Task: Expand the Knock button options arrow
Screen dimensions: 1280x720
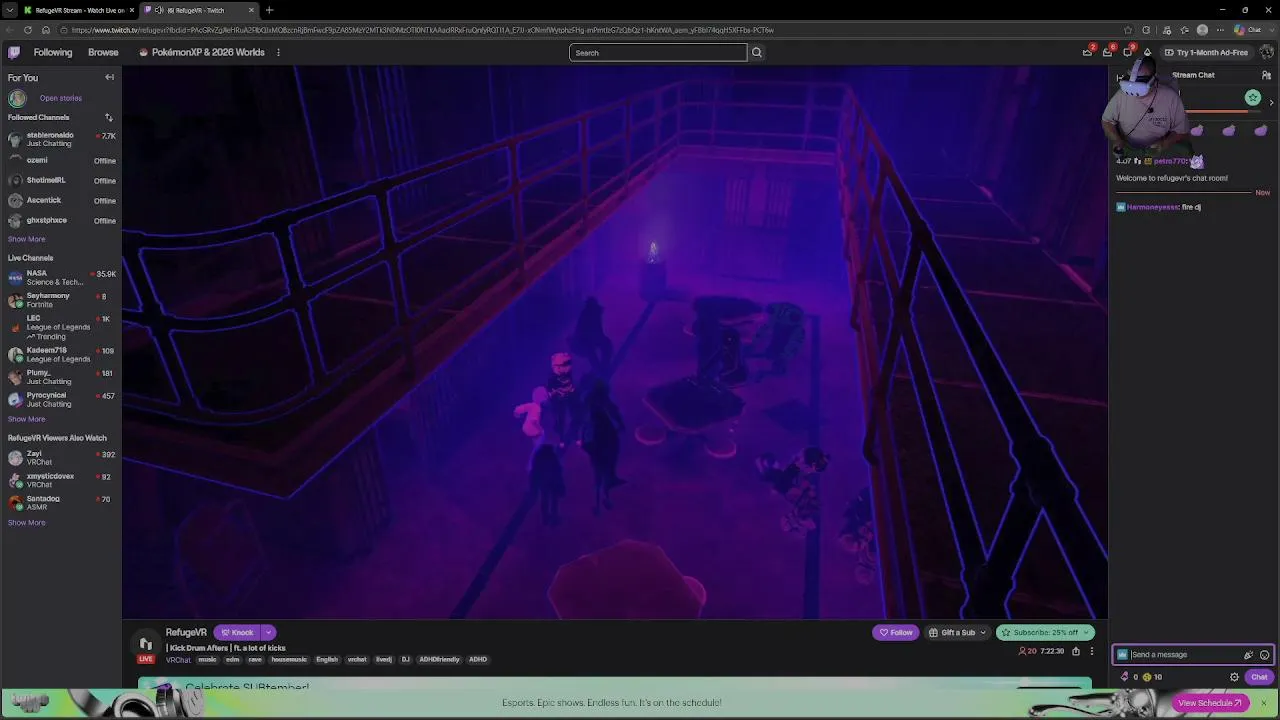Action: [x=268, y=633]
